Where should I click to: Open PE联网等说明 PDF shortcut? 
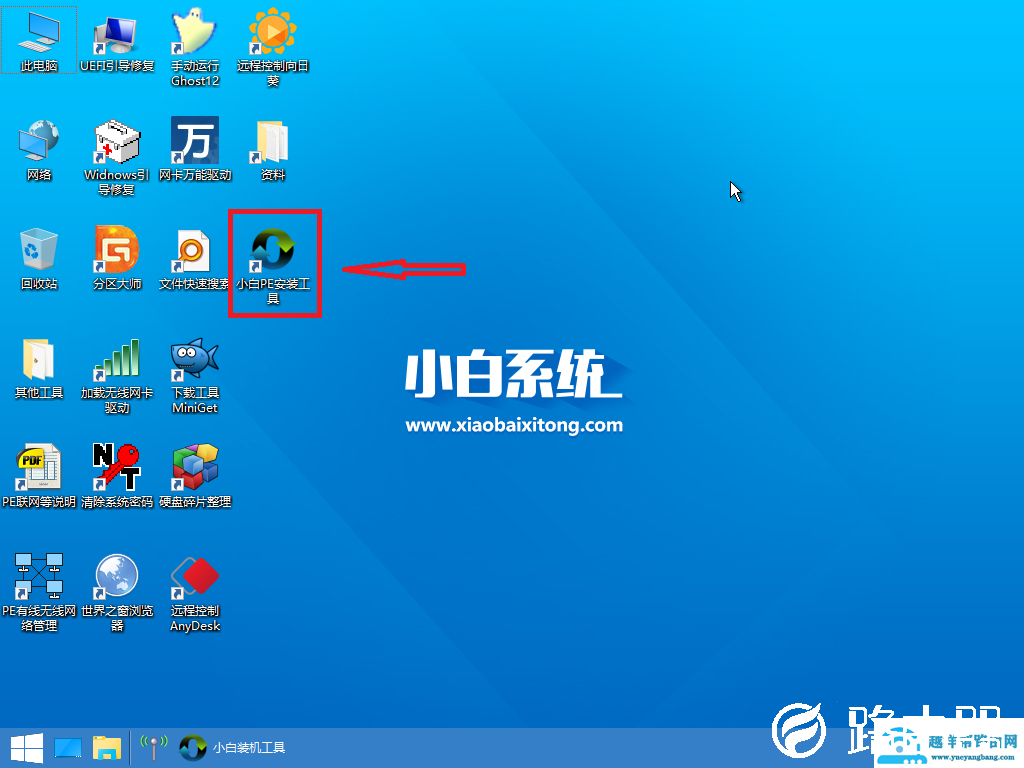(39, 475)
